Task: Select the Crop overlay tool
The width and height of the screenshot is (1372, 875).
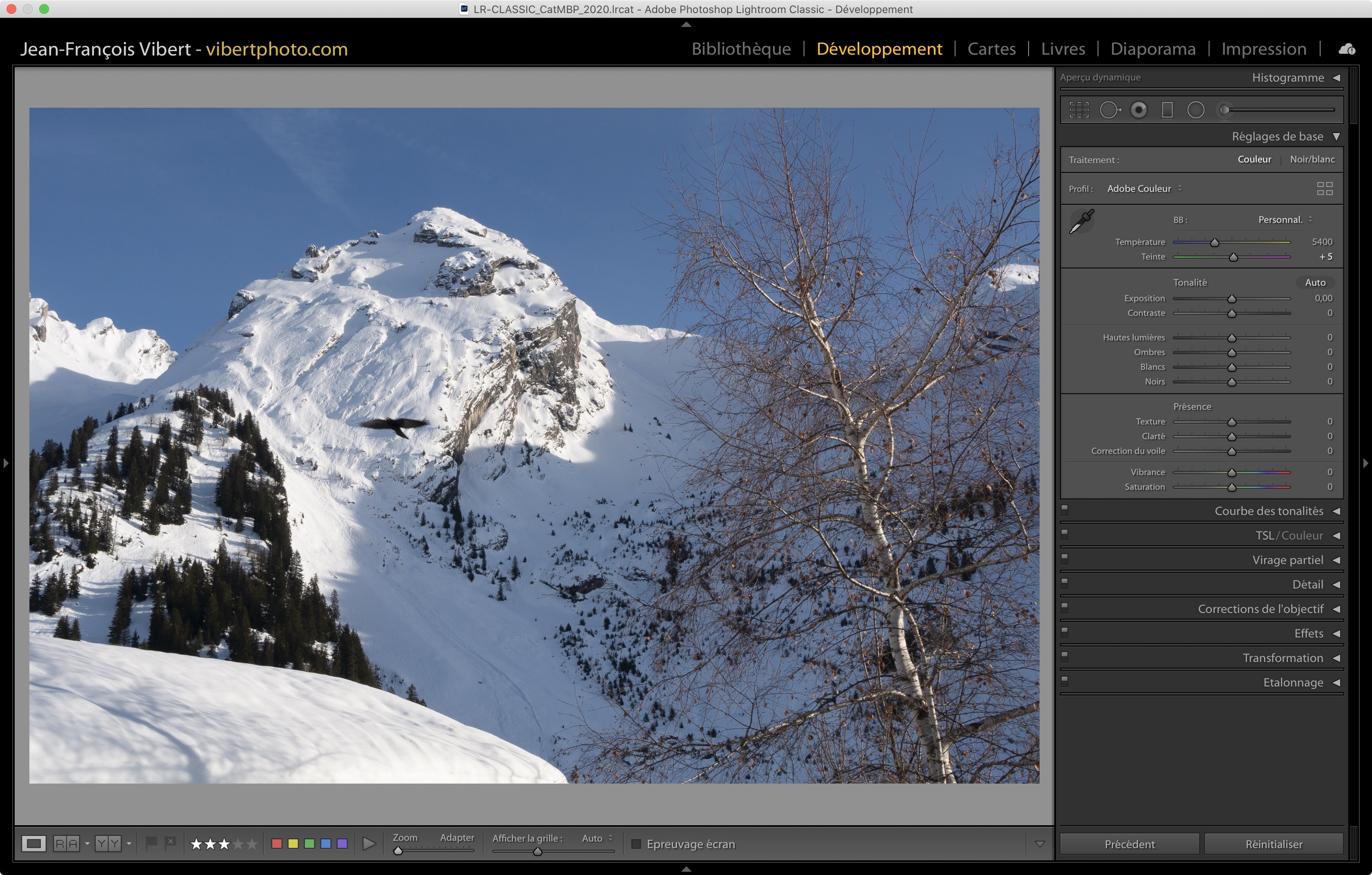Action: 1078,110
